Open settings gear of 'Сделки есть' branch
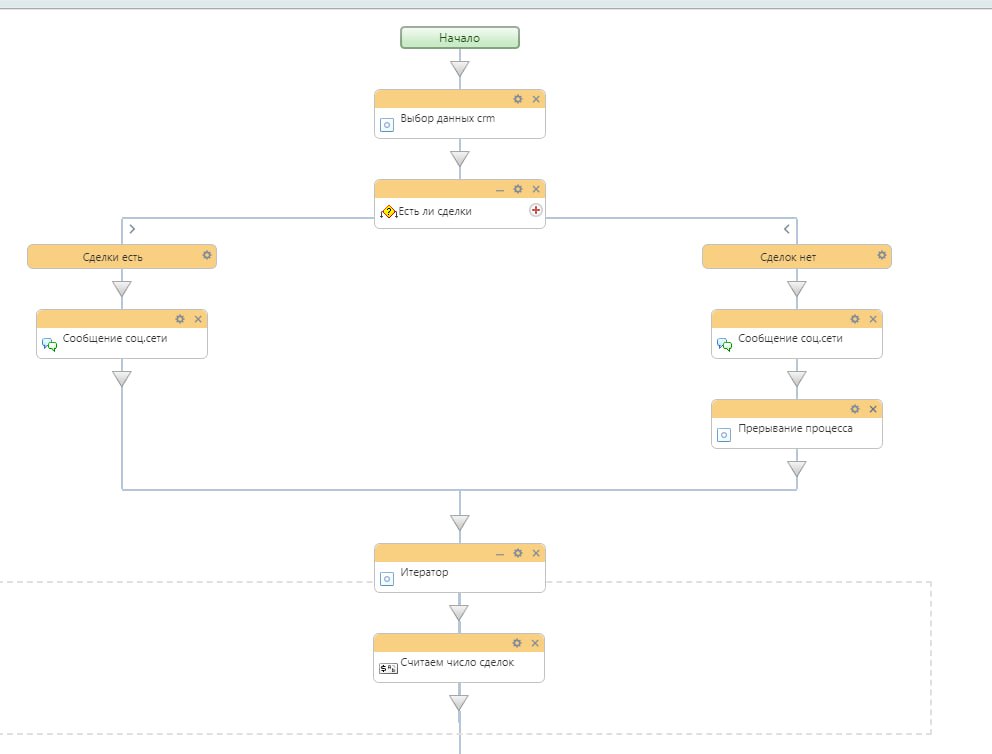The height and width of the screenshot is (754, 992). (x=207, y=255)
